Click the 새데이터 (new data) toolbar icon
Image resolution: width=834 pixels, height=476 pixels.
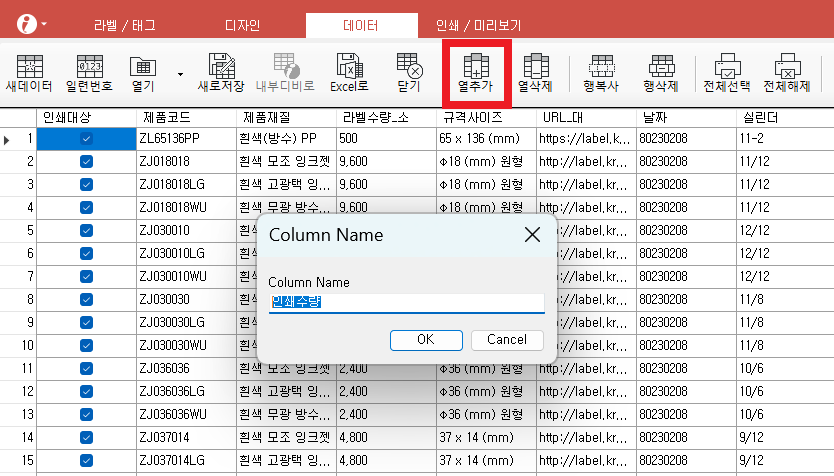coord(29,72)
